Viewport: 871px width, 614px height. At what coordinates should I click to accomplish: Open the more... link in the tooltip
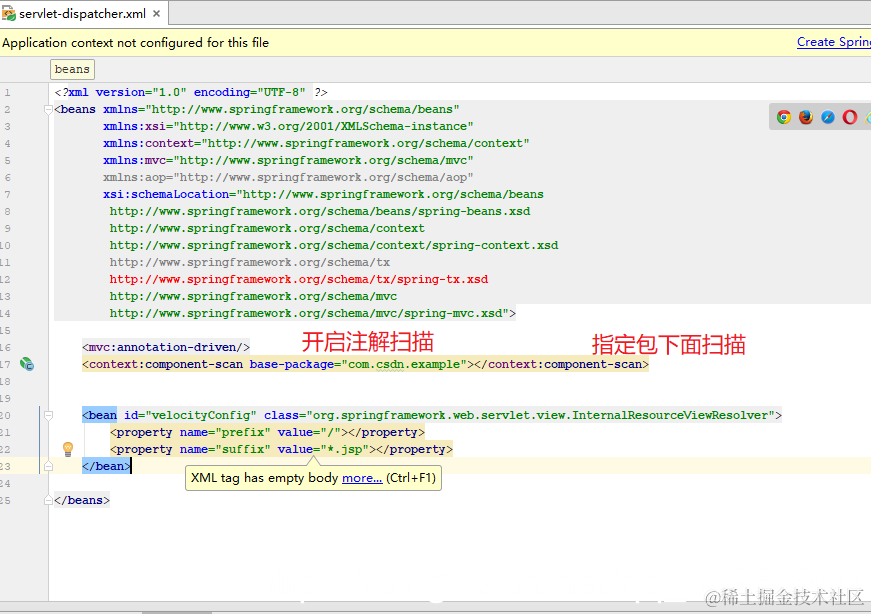pyautogui.click(x=362, y=478)
